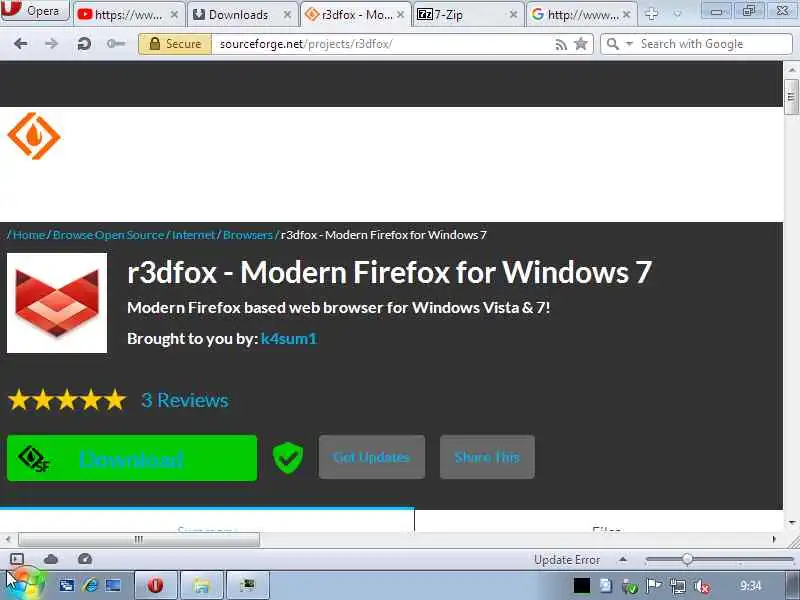Click the 9:34 taskbar clock
Image resolution: width=800 pixels, height=600 pixels.
[x=750, y=585]
